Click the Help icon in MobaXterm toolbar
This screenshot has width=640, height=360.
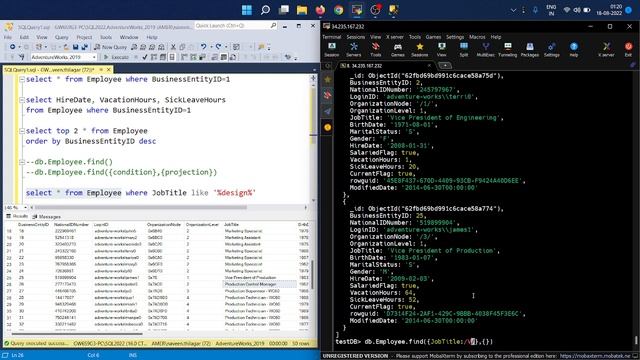pos(573,49)
